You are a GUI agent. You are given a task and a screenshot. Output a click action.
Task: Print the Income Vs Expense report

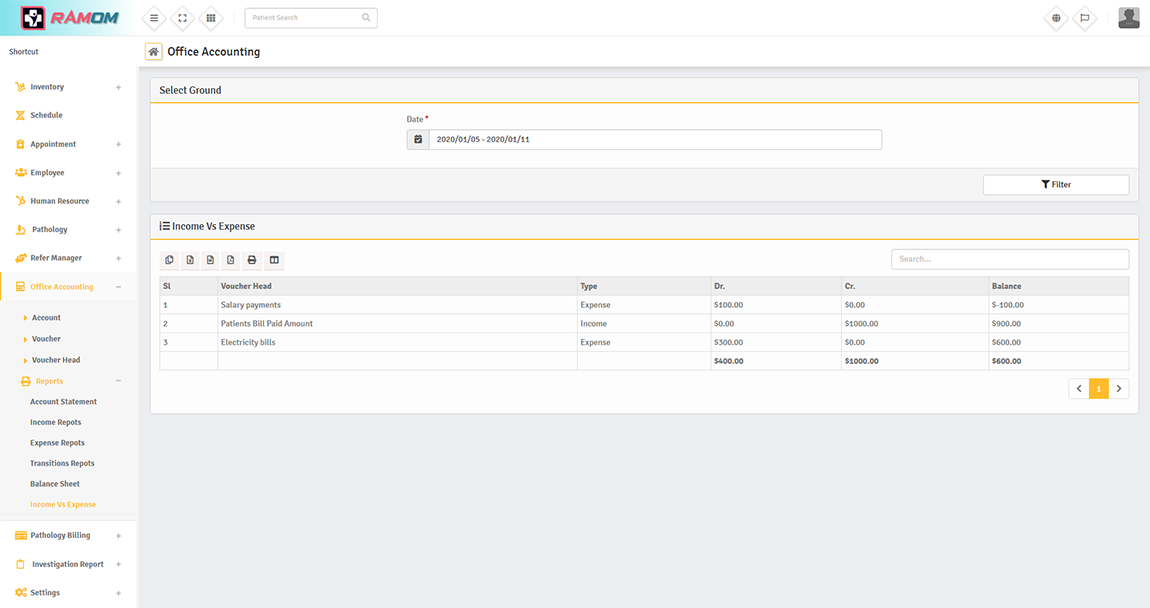click(252, 260)
